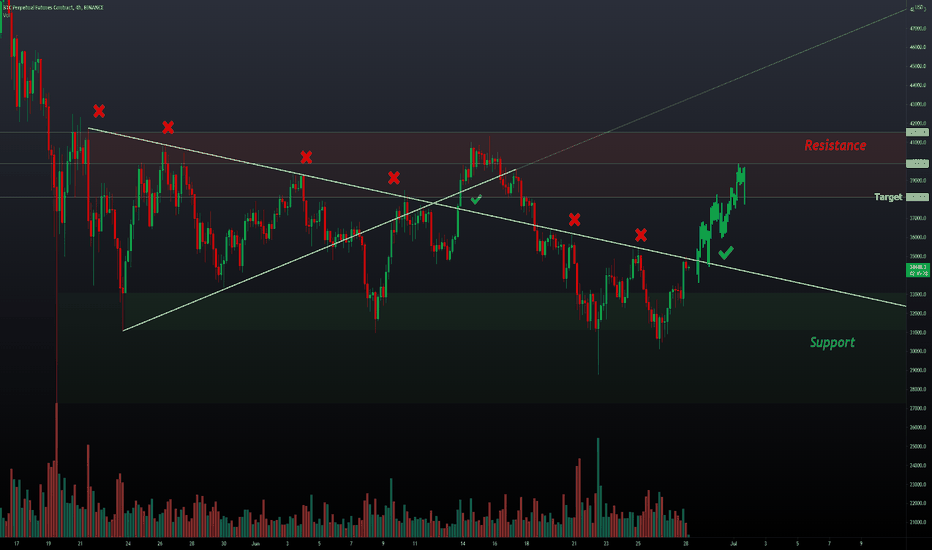932x550 pixels.
Task: Click the 18 date label on time axis
Action: click(526, 543)
